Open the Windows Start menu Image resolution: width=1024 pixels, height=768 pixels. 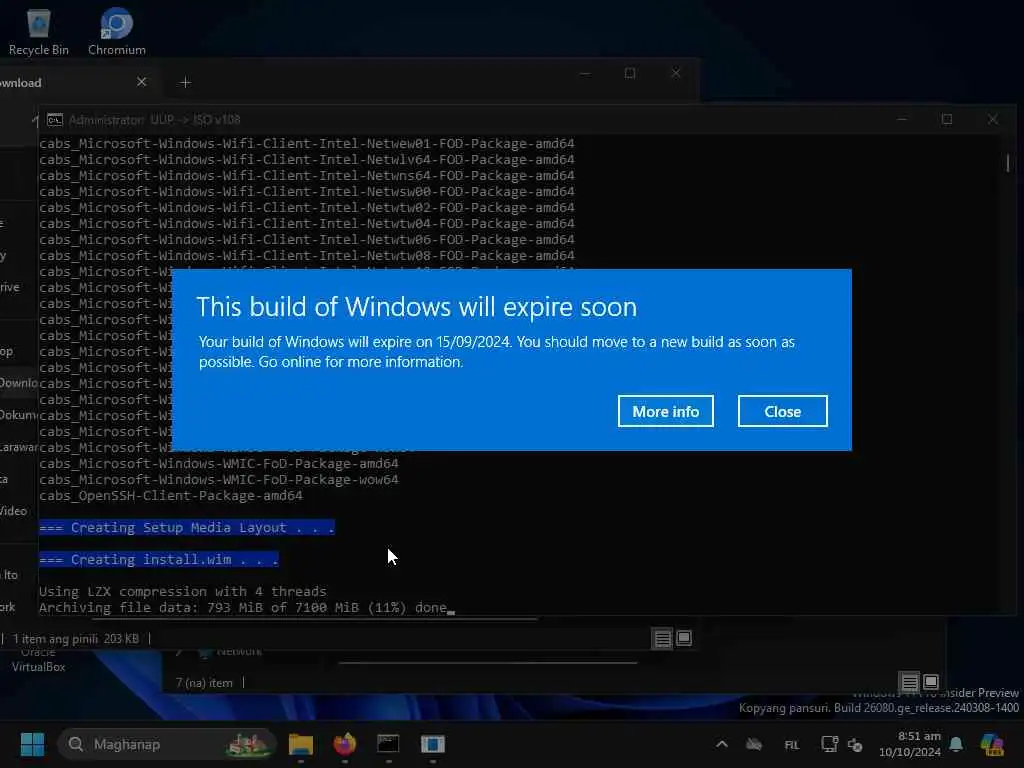click(x=32, y=744)
